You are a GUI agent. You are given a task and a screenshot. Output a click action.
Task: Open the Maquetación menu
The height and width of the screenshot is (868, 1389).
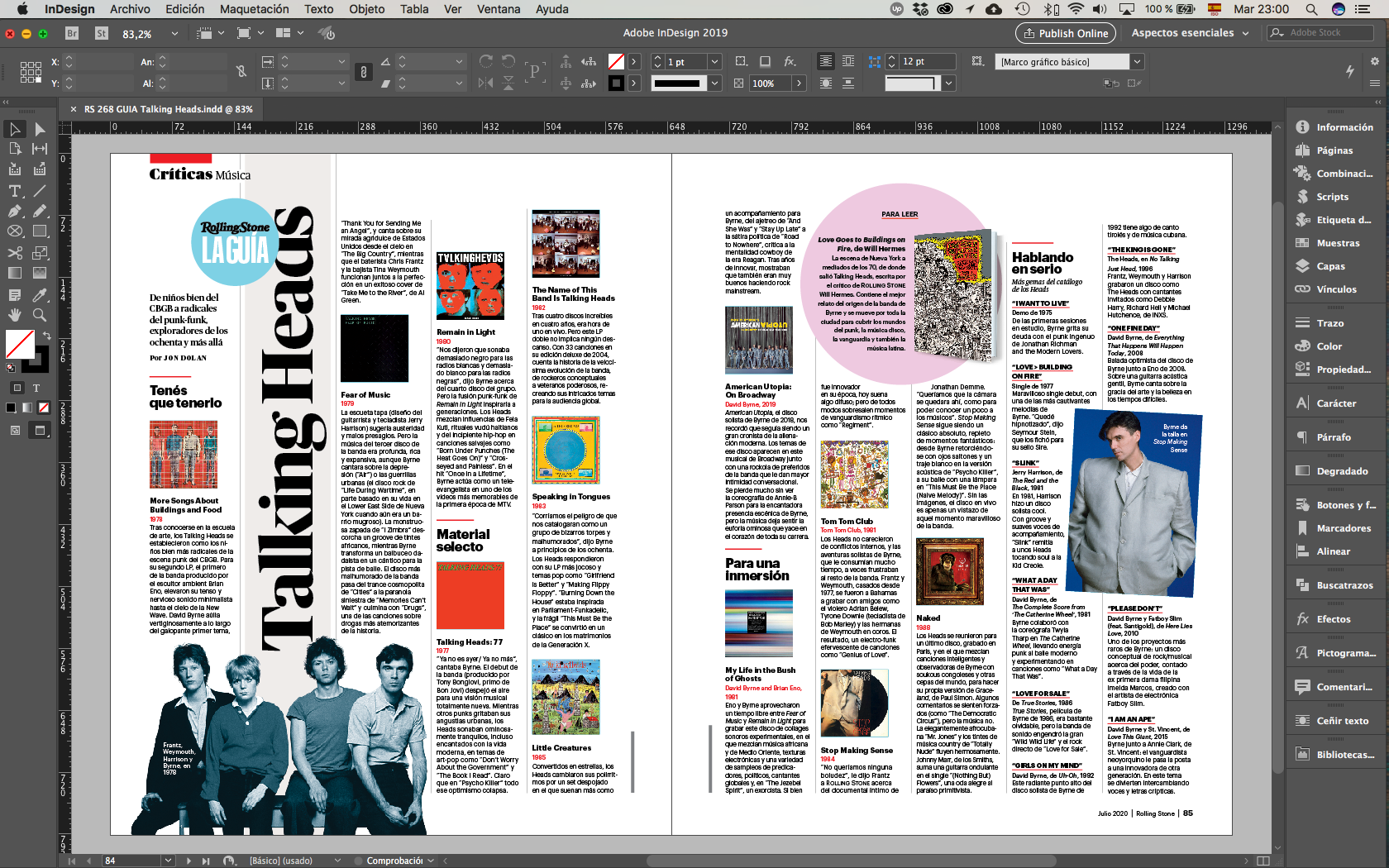click(x=255, y=9)
